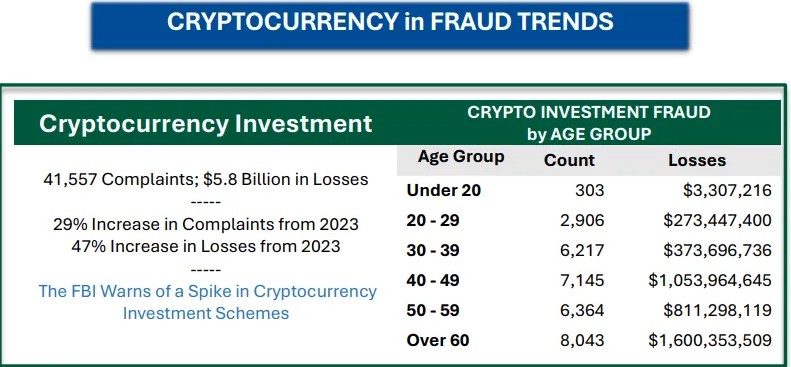
Task: Open the FBI Warns of a Spike link
Action: click(207, 302)
